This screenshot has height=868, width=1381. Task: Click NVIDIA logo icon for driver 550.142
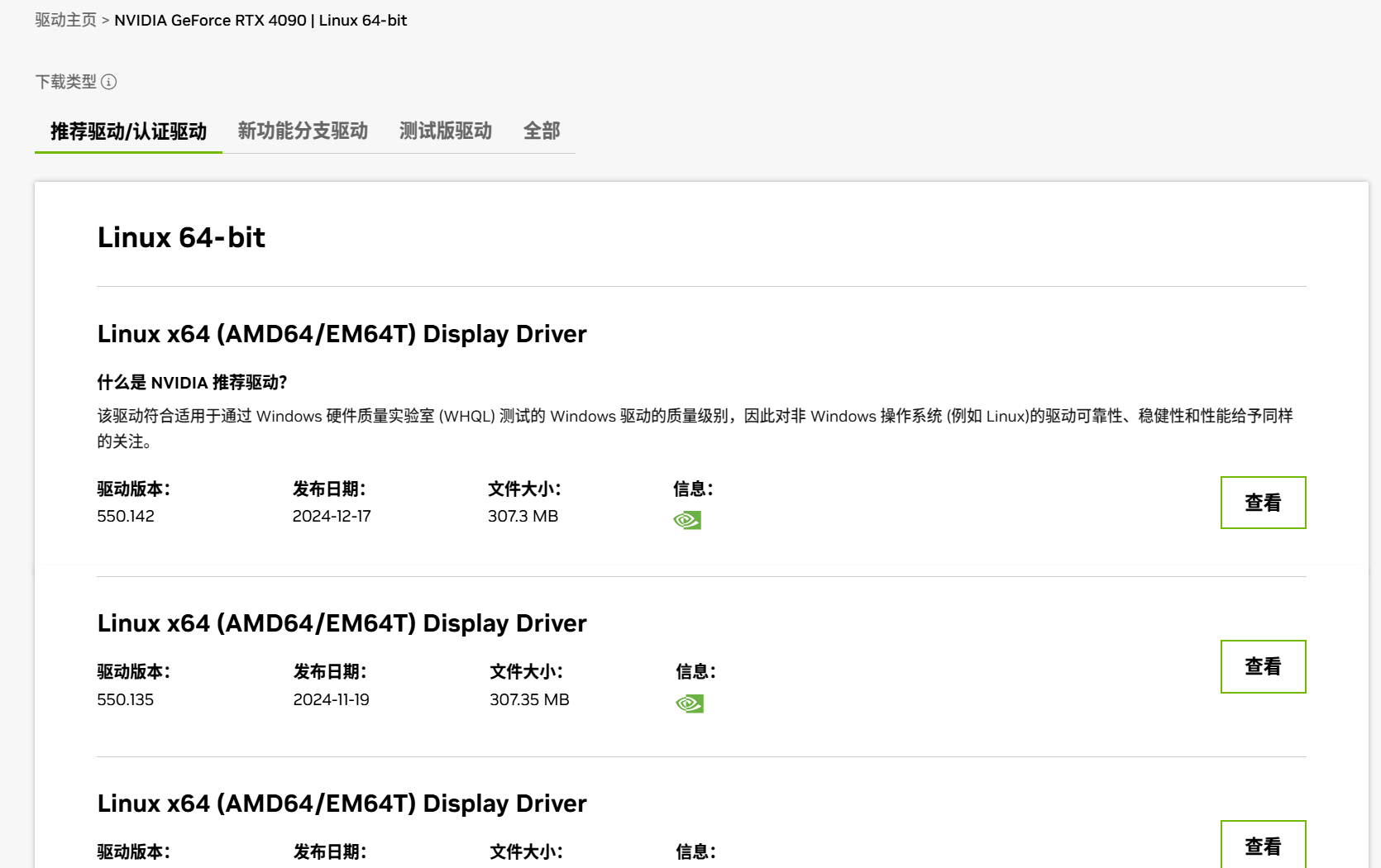pyautogui.click(x=687, y=520)
